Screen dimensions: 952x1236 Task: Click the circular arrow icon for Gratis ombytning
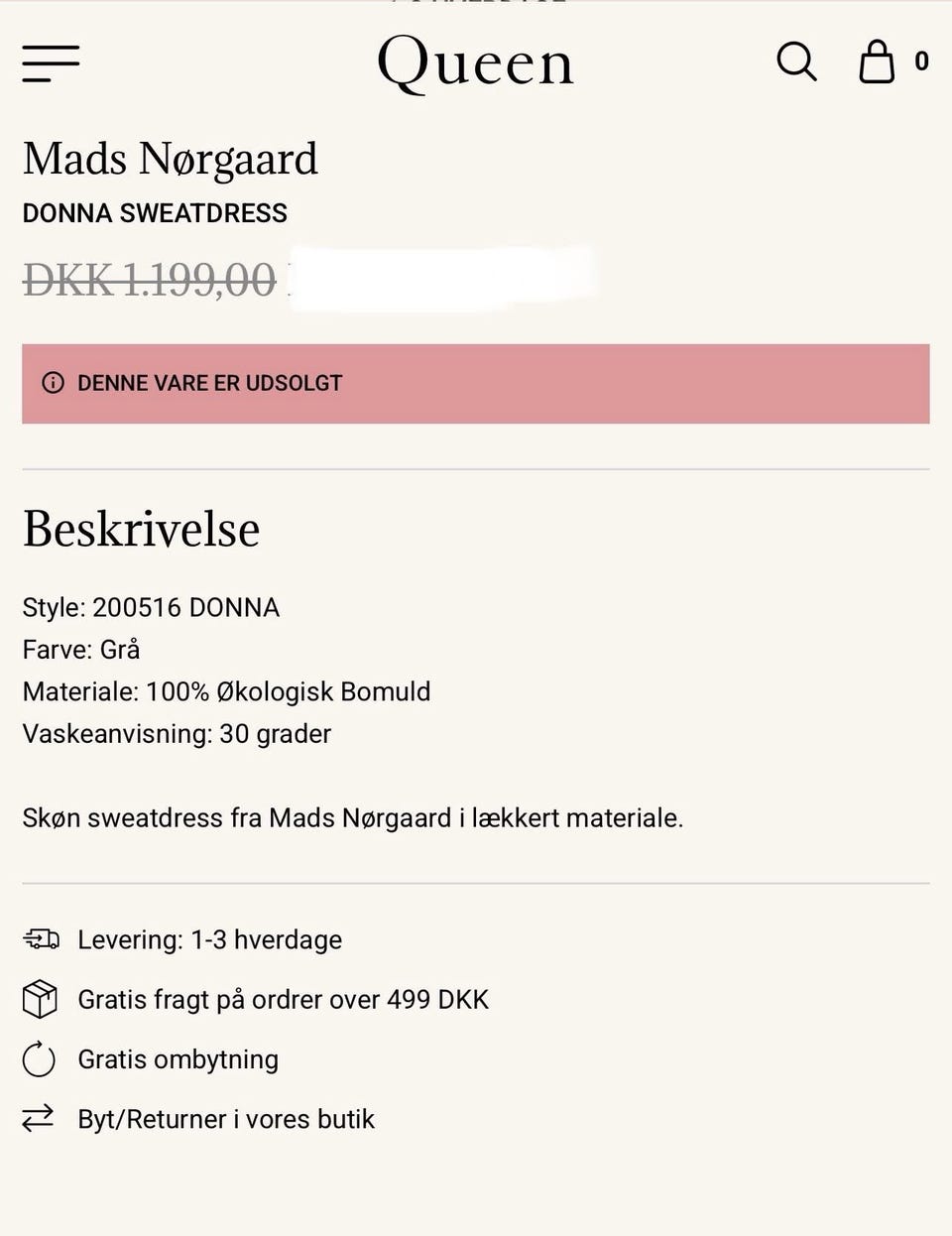click(x=40, y=1058)
